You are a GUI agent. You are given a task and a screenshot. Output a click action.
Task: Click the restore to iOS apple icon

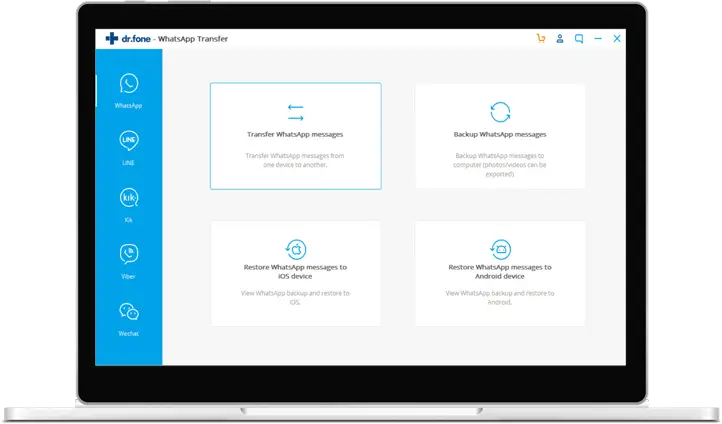pos(296,250)
